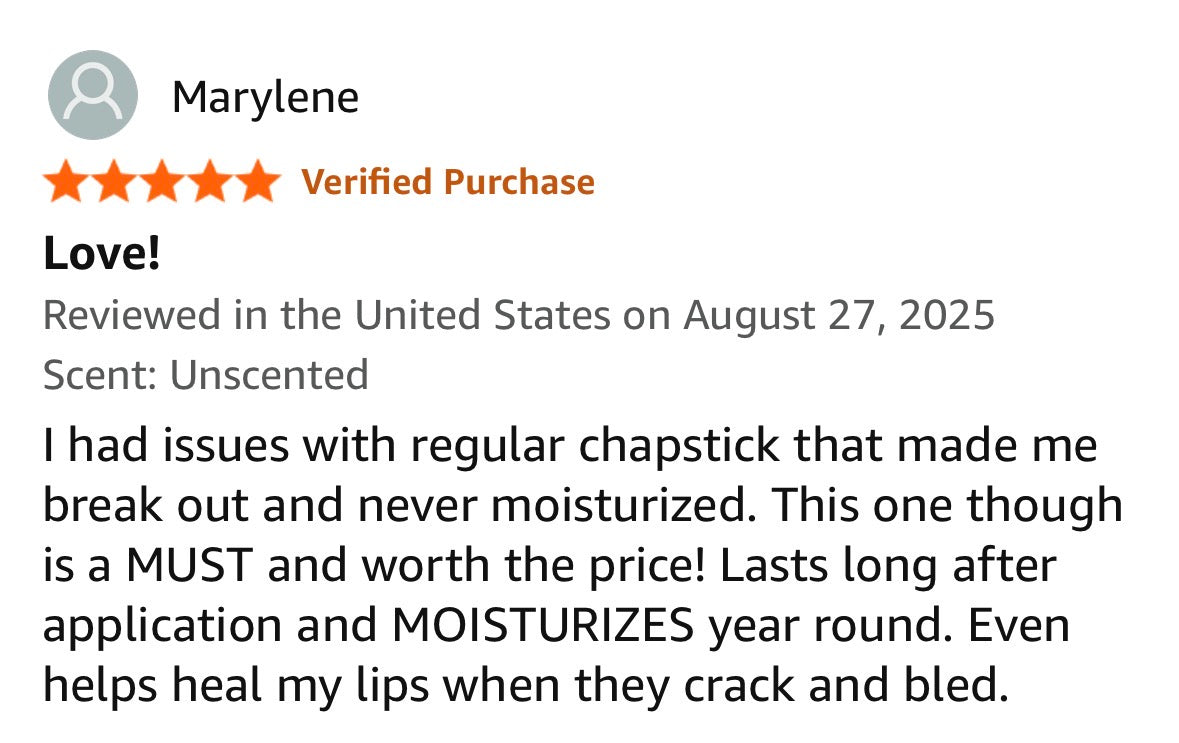Click the date August 27, 2025

(839, 315)
